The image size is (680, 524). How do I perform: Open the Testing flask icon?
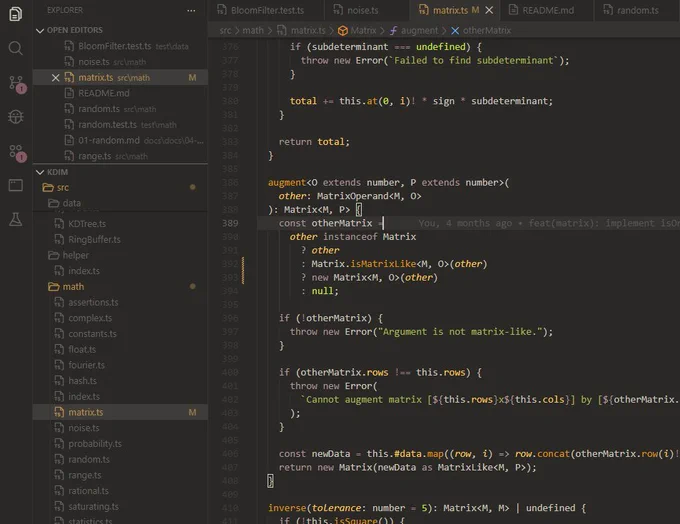coord(16,219)
